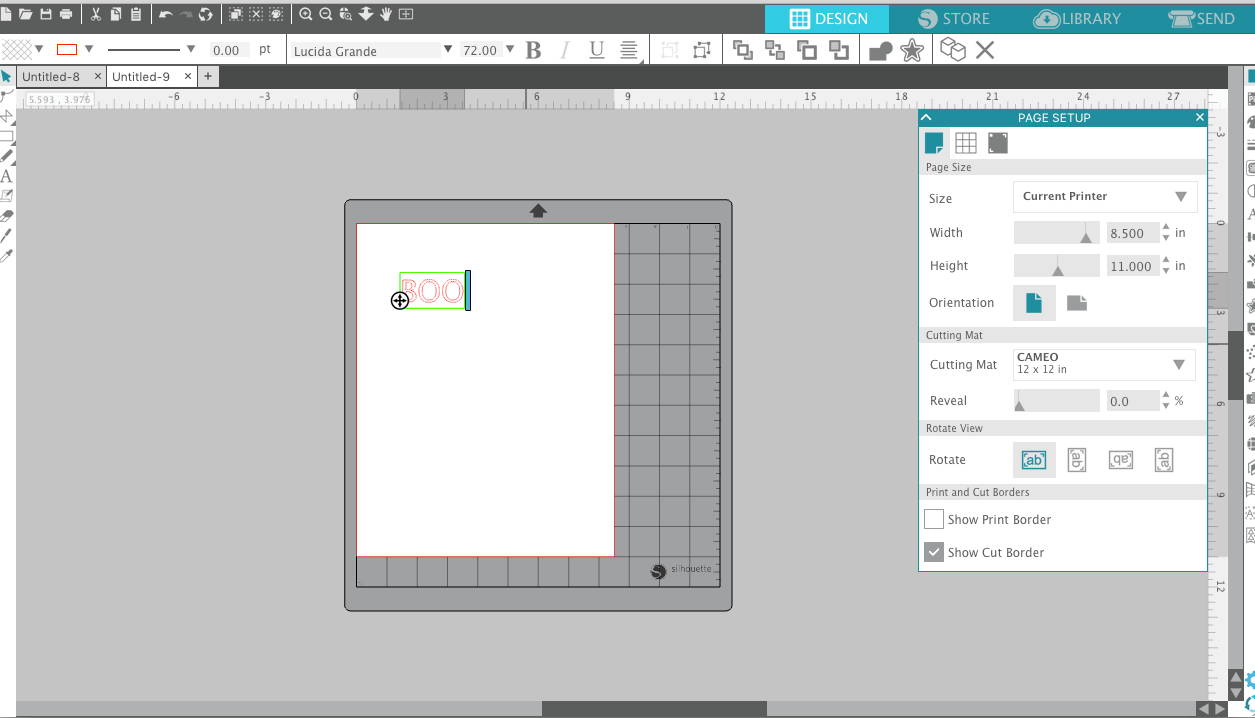Click the Select All icon
This screenshot has height=718, width=1255.
(x=236, y=14)
